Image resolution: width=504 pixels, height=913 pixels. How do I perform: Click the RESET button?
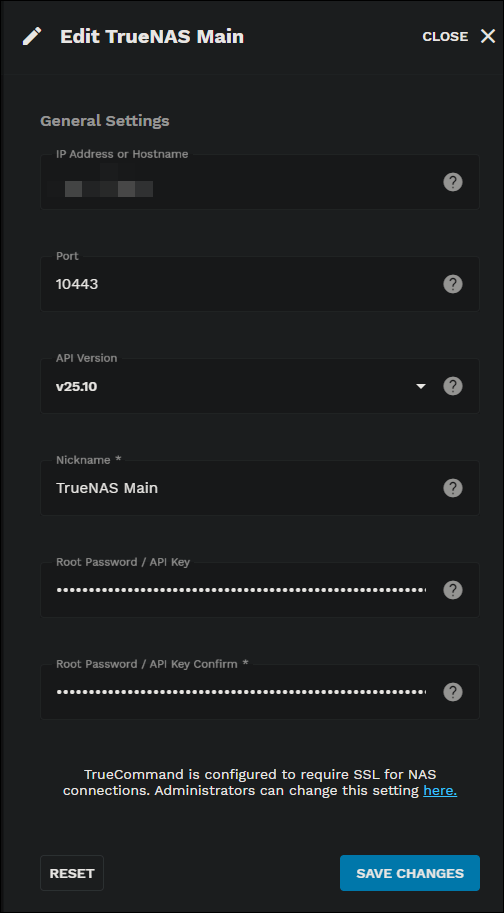tap(72, 873)
